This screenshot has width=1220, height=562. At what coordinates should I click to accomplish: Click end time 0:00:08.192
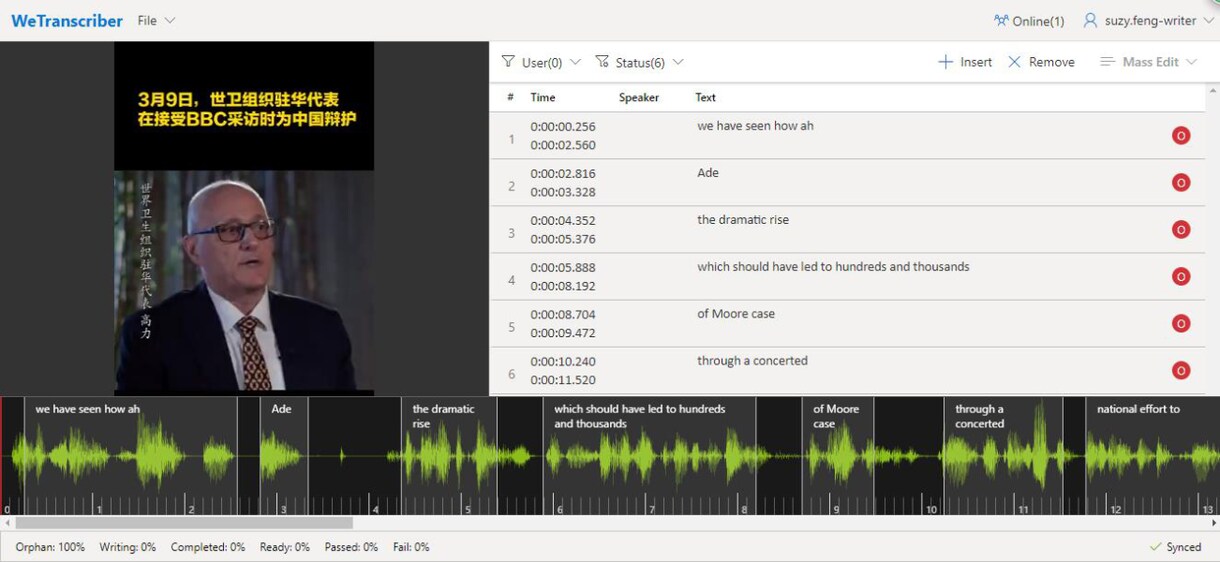tap(563, 286)
